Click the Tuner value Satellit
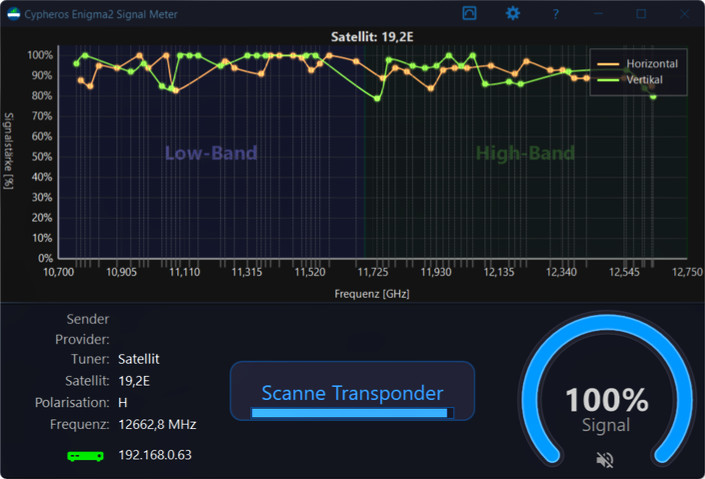The image size is (705, 479). [138, 359]
